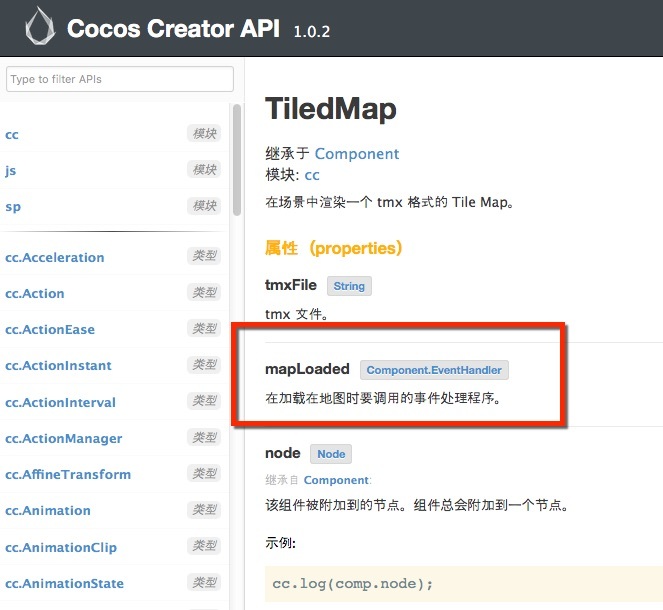Click the Cocos Creator logo icon
This screenshot has height=610, width=663.
(40, 27)
